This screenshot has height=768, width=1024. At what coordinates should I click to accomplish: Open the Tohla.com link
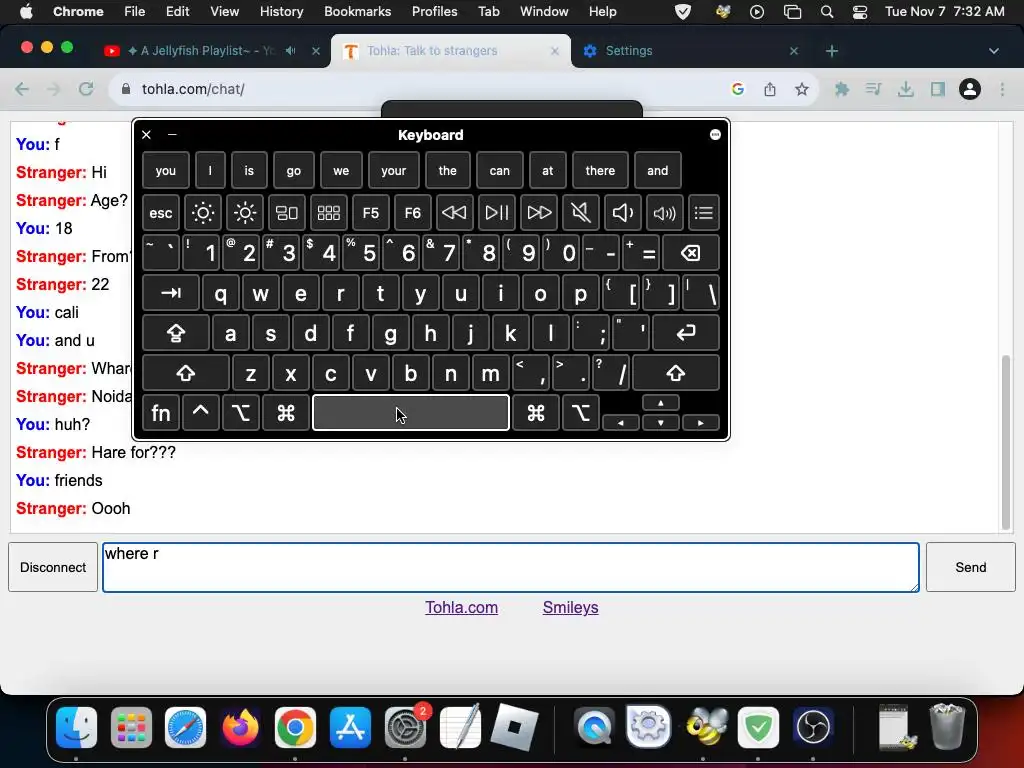[462, 607]
